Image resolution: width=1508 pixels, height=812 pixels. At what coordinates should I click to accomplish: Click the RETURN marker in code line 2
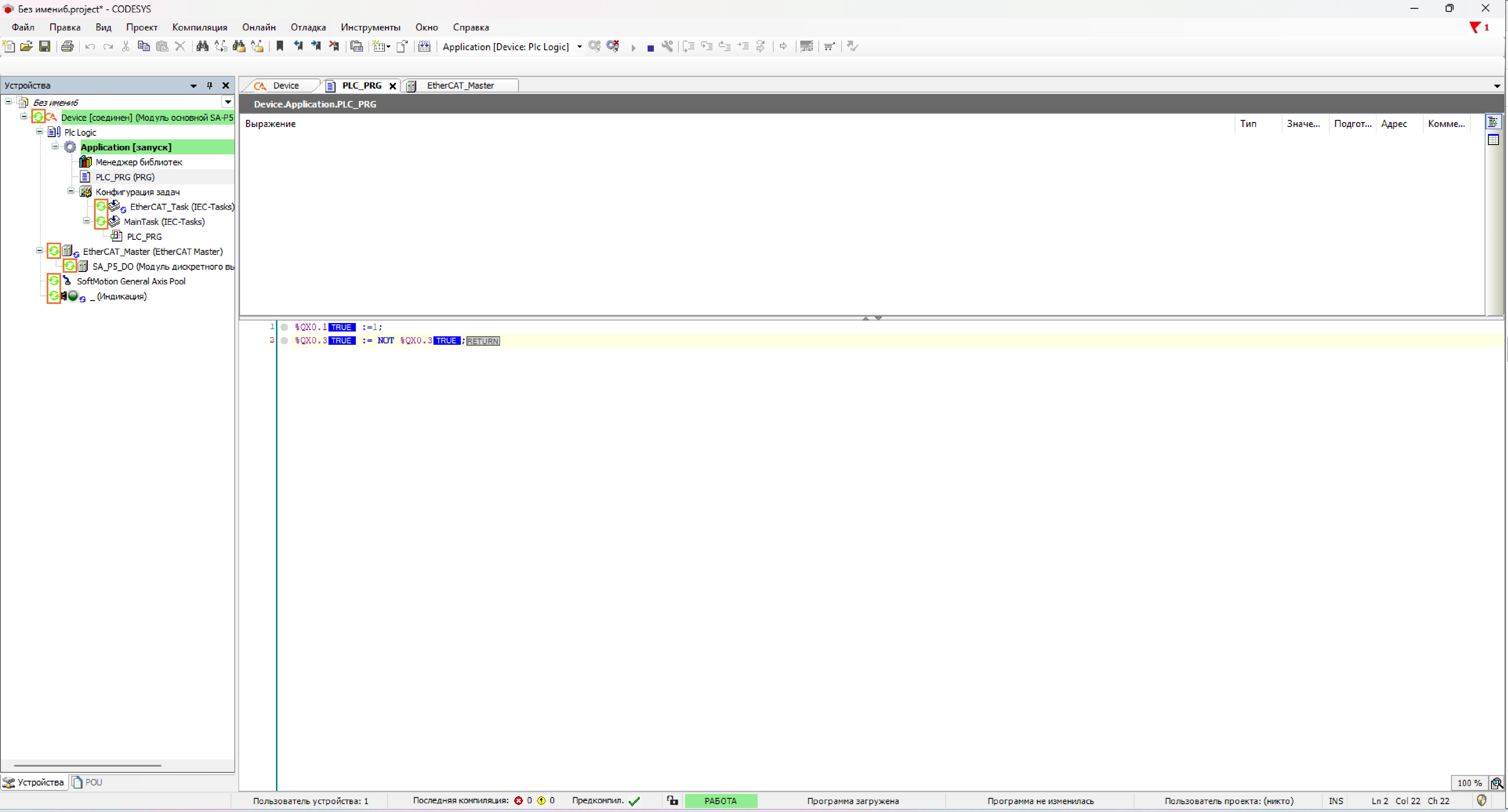coord(483,341)
